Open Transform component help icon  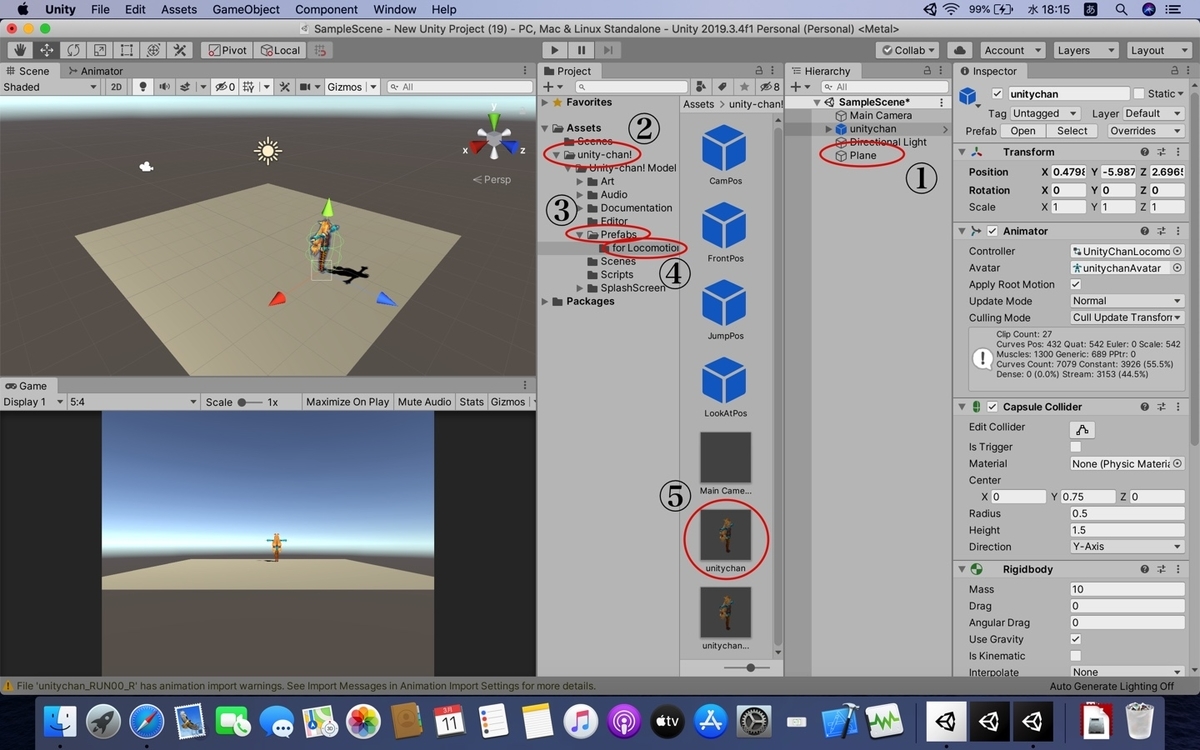click(1146, 152)
